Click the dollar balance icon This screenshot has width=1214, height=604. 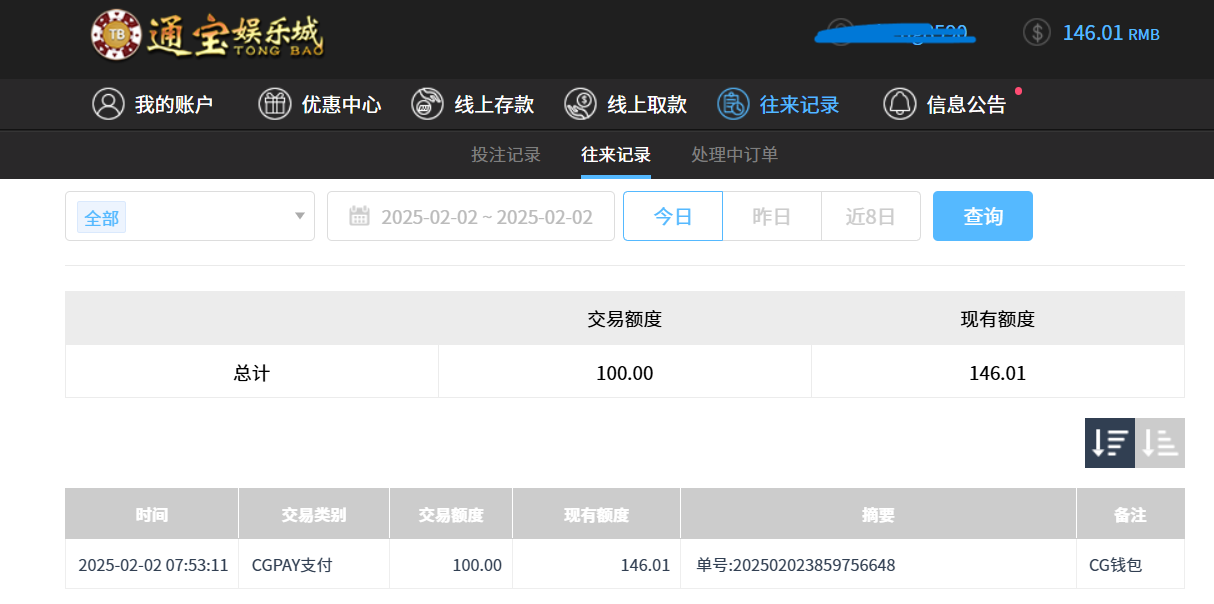tap(1037, 32)
